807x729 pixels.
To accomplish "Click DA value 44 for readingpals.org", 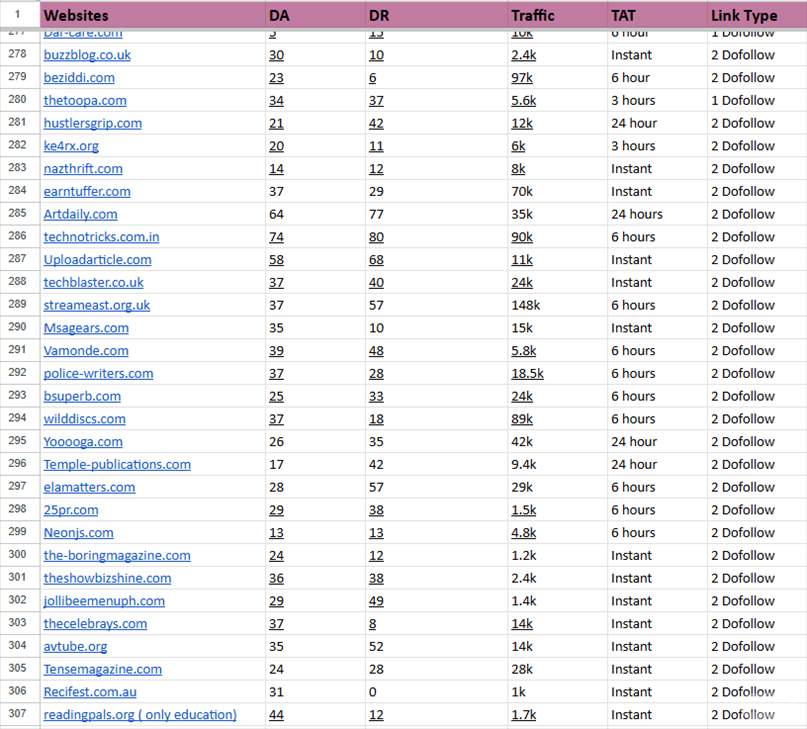I will [x=276, y=715].
